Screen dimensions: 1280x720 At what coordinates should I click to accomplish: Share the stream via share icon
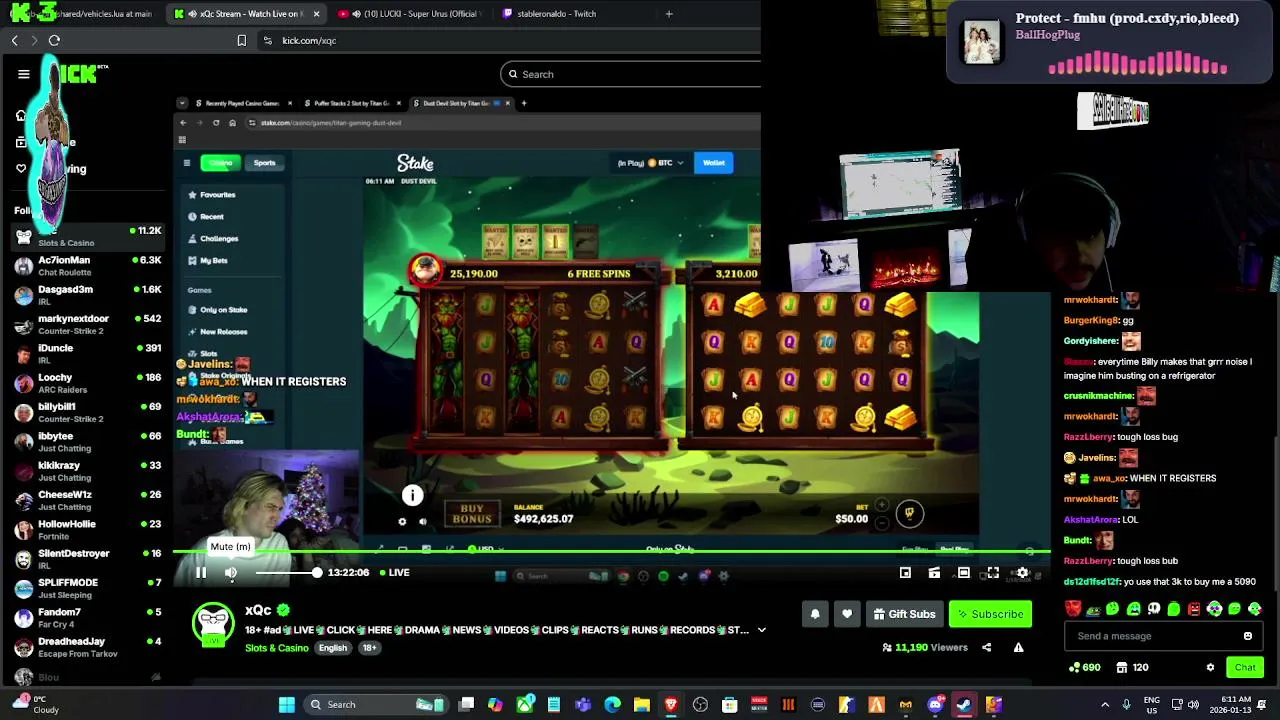(x=986, y=648)
